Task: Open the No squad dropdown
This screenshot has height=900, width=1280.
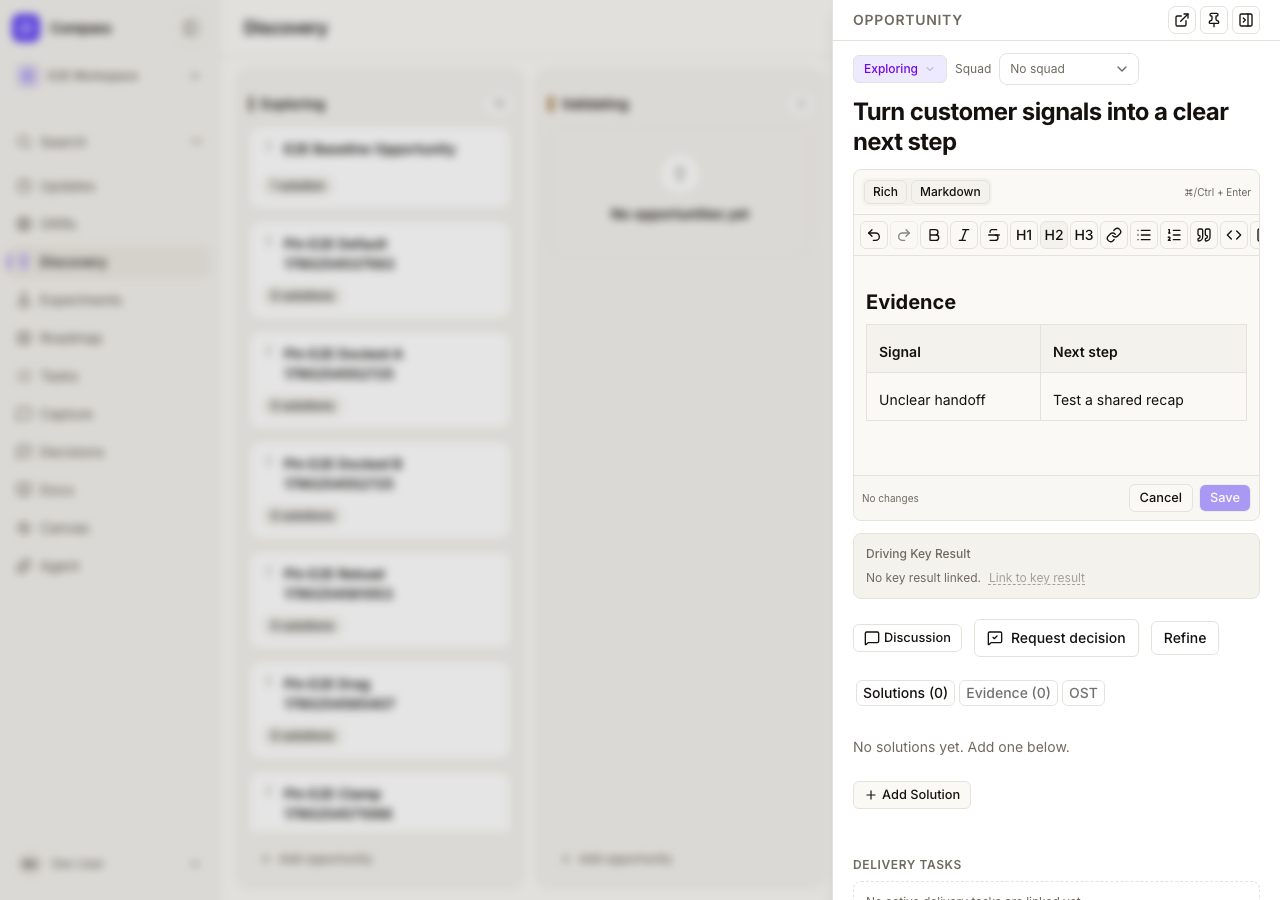Action: pos(1069,69)
